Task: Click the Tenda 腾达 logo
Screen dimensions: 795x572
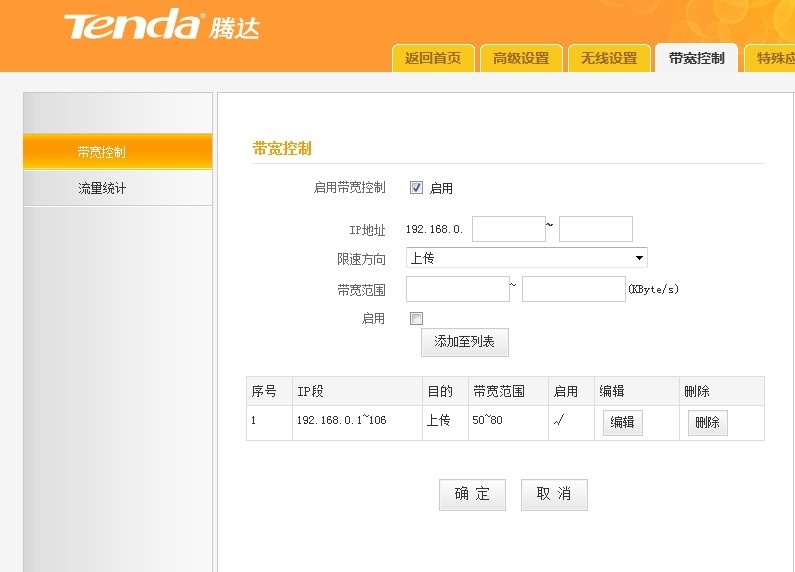Action: [x=162, y=25]
